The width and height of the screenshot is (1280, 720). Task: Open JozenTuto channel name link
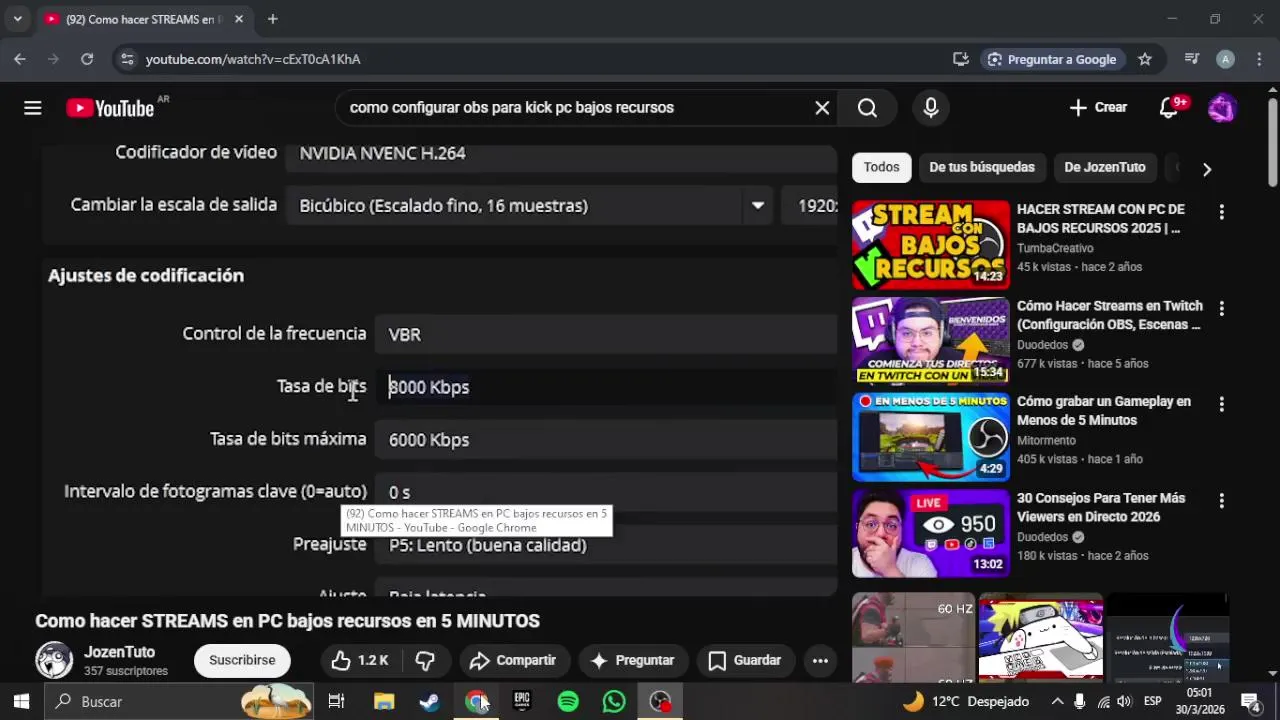pyautogui.click(x=119, y=652)
